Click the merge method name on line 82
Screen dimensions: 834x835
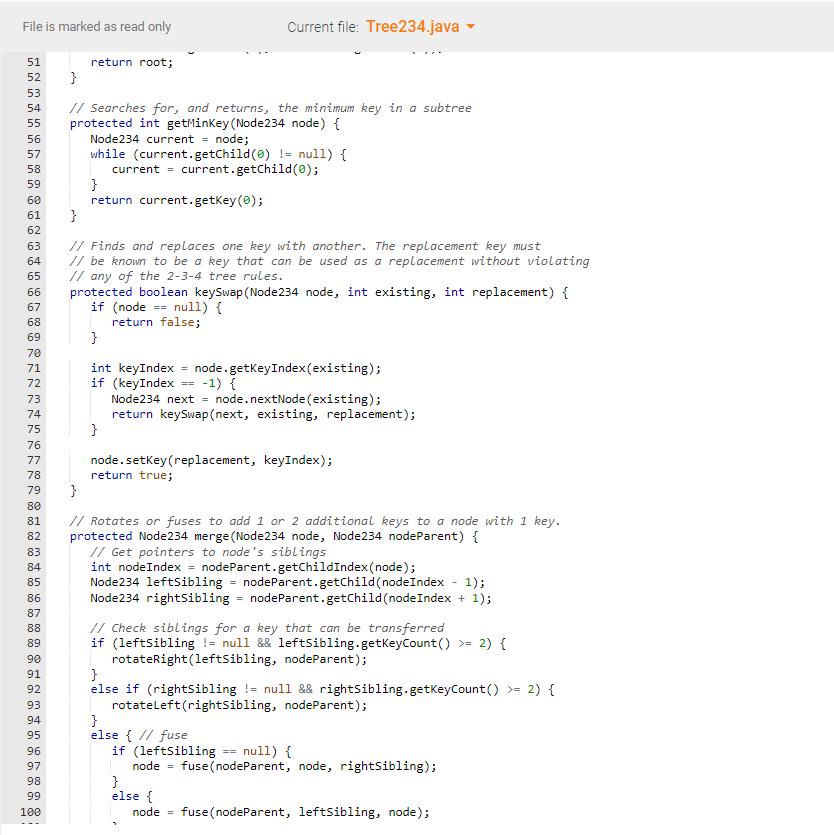210,536
